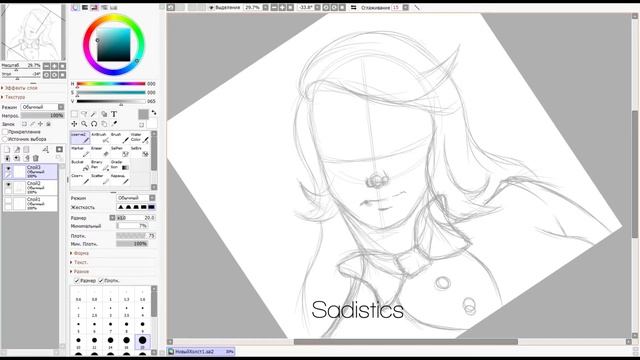Open the НовыйХолст1.sai2 document tab
This screenshot has height=360, width=640.
coord(200,351)
